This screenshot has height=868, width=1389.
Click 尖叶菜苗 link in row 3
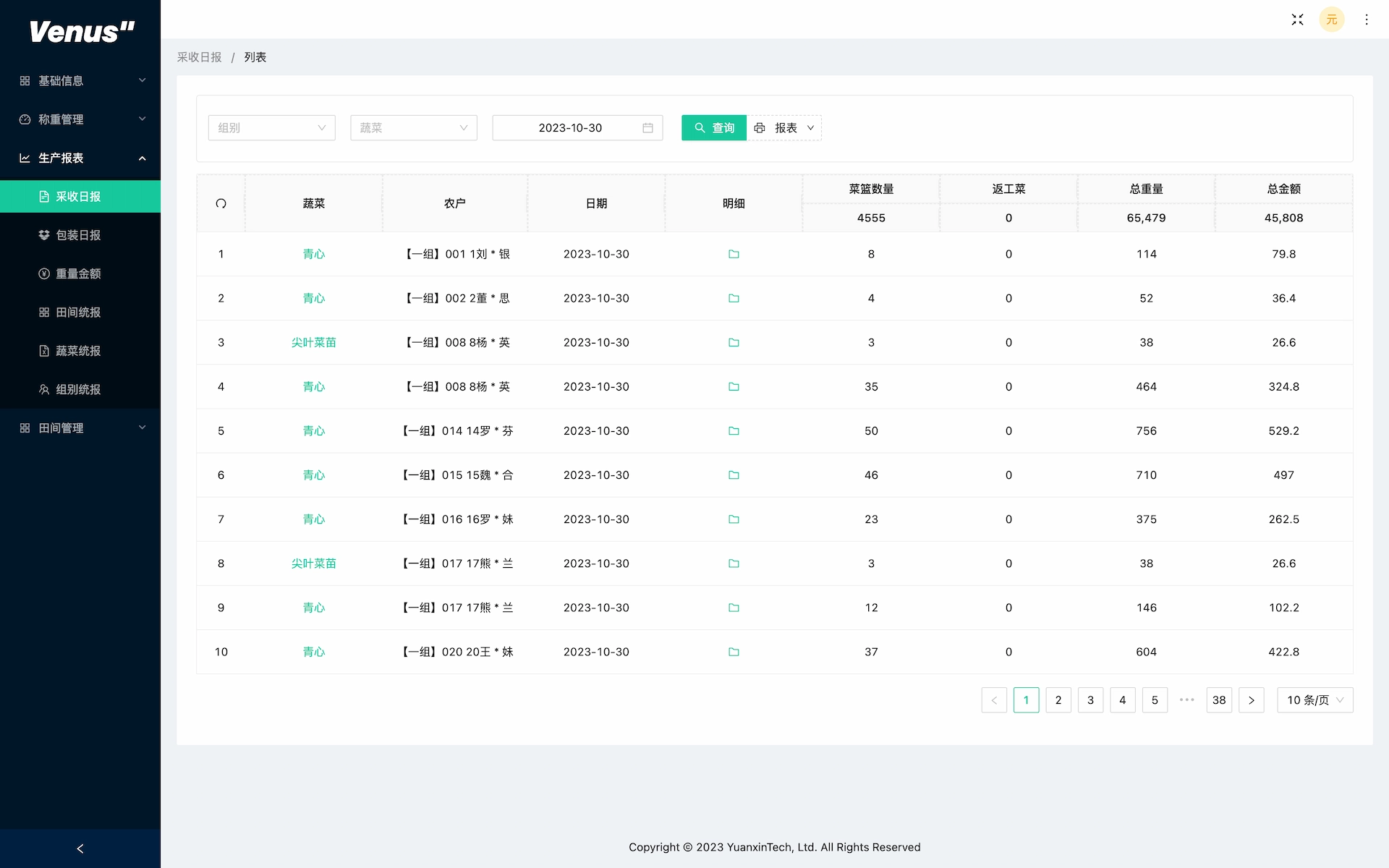314,342
